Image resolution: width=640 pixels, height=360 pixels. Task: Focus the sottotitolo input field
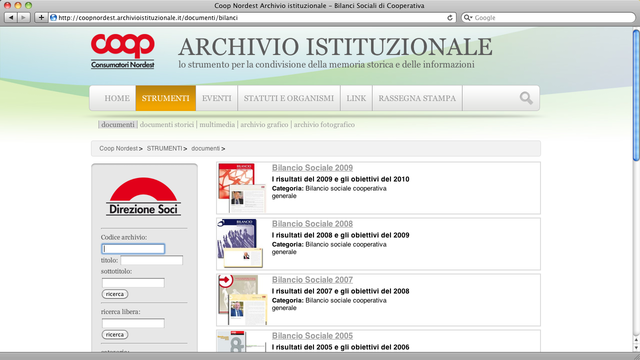133,282
